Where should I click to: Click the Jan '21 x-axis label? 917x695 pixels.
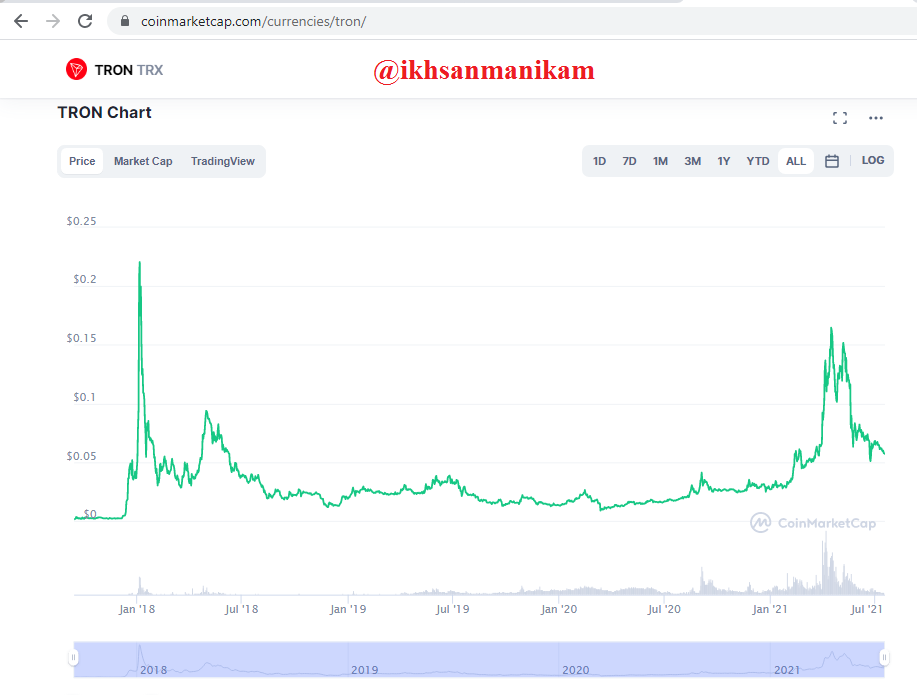770,609
